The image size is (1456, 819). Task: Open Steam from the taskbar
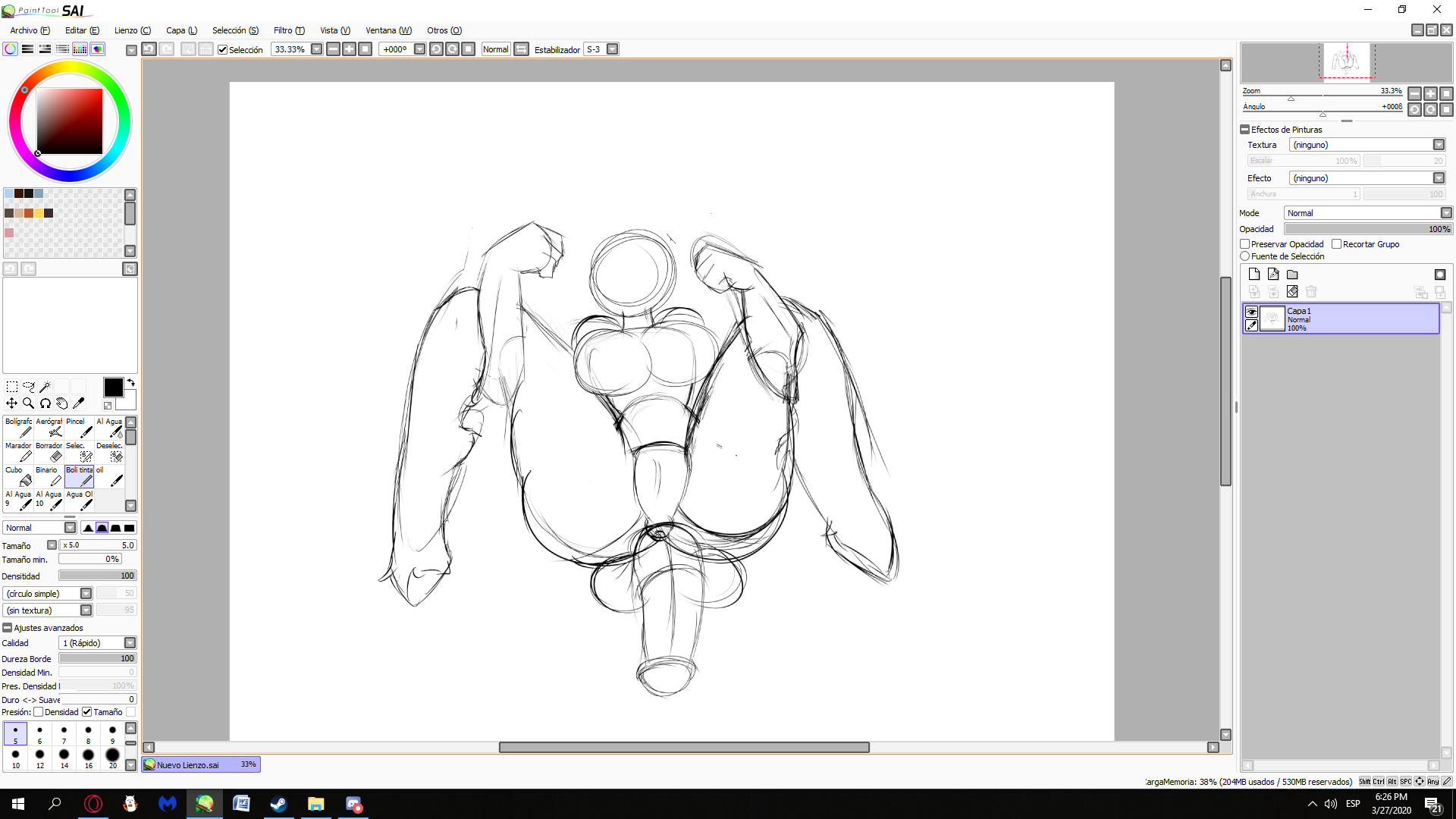tap(278, 804)
